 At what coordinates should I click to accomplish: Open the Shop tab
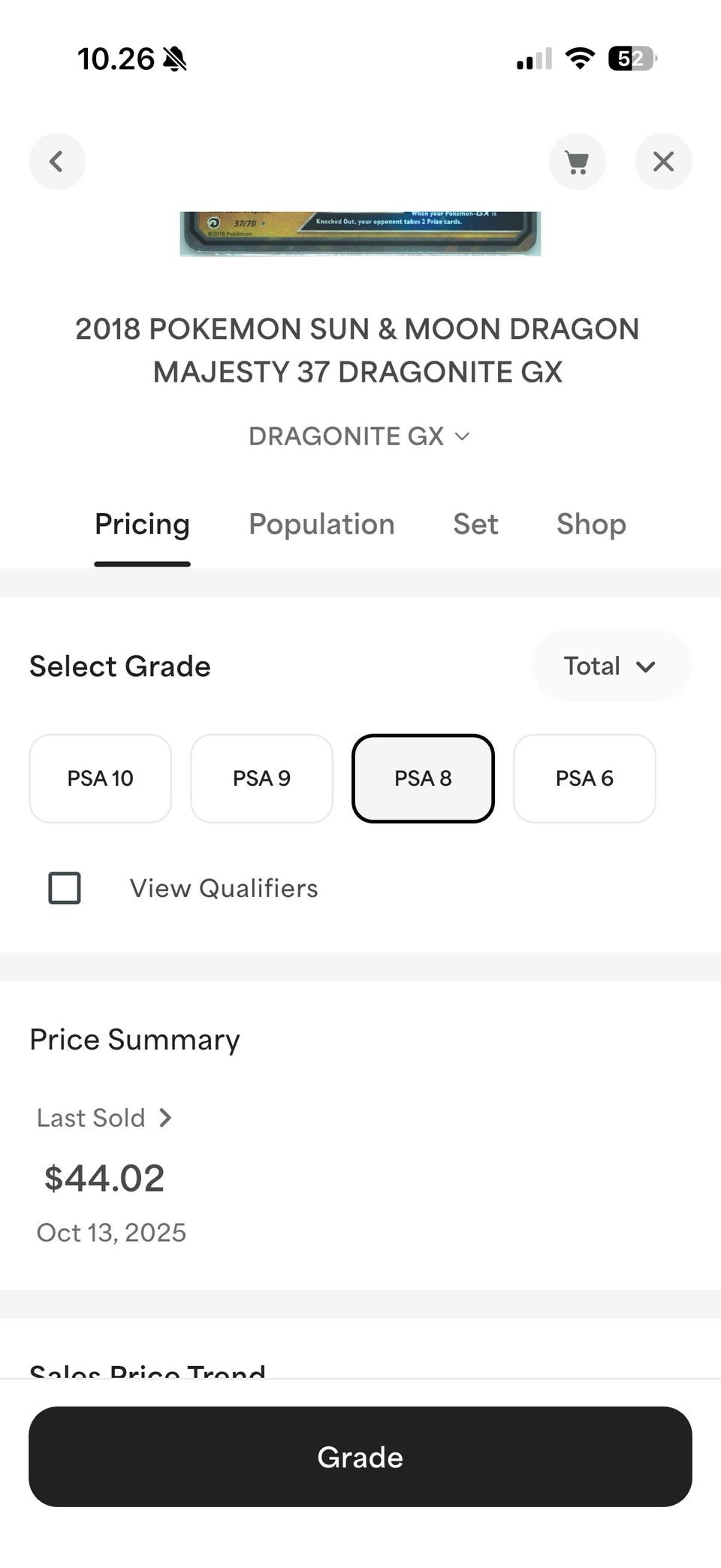tap(591, 524)
